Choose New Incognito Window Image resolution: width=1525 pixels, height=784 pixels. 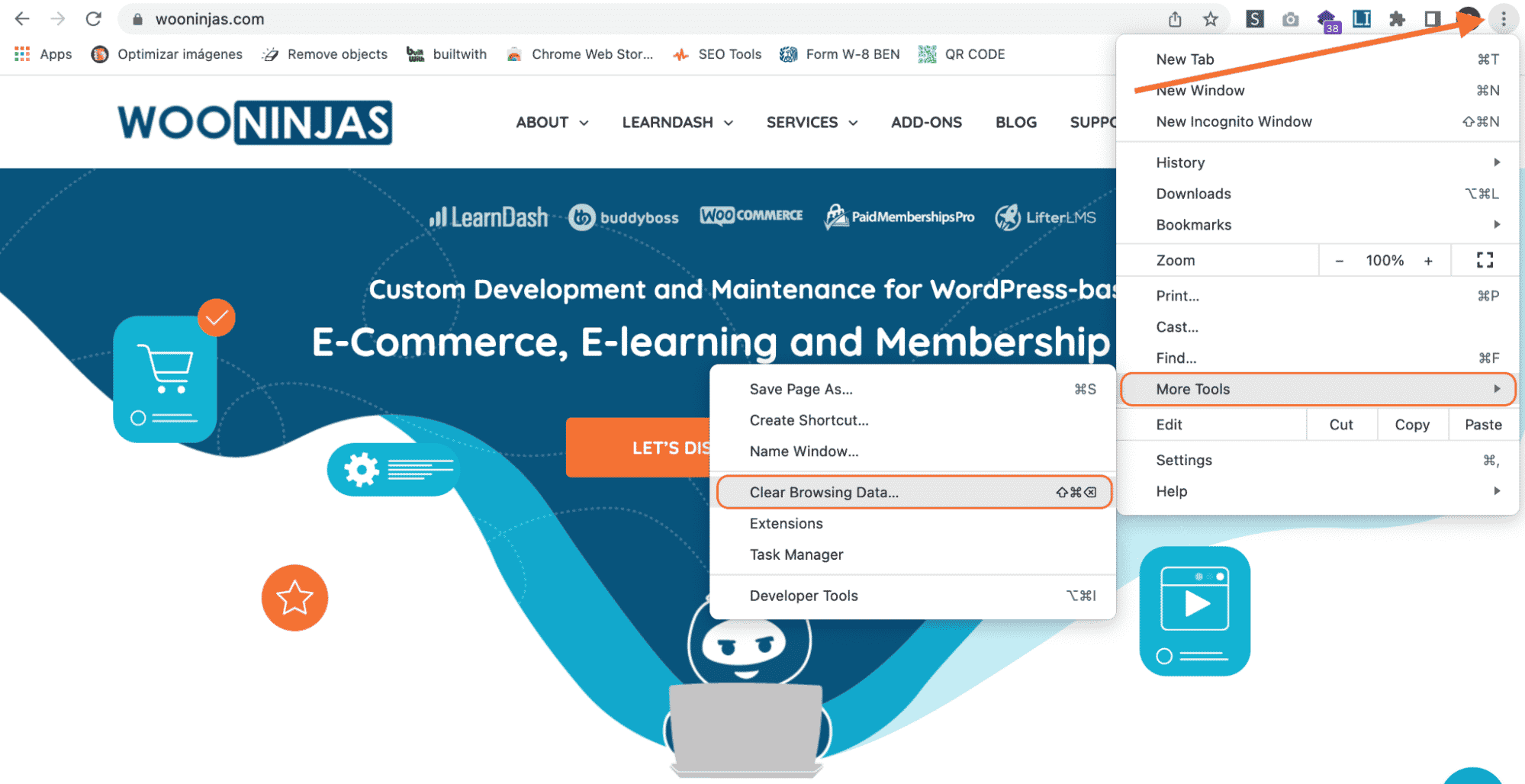pos(1317,122)
